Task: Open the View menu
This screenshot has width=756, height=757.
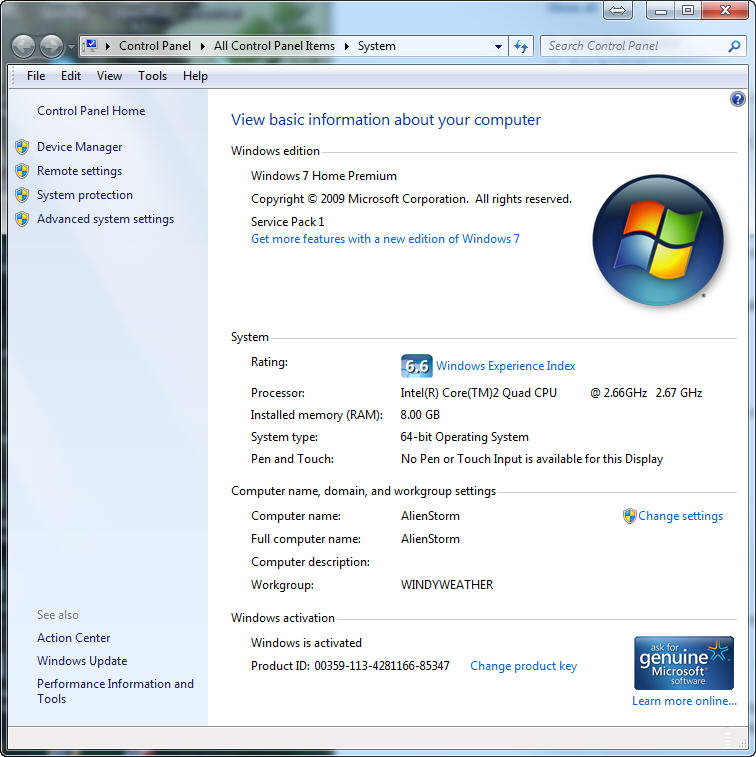Action: pyautogui.click(x=109, y=76)
